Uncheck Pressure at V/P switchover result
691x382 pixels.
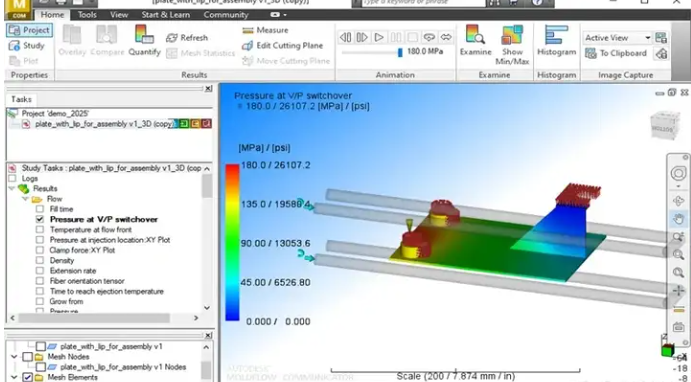pyautogui.click(x=40, y=219)
